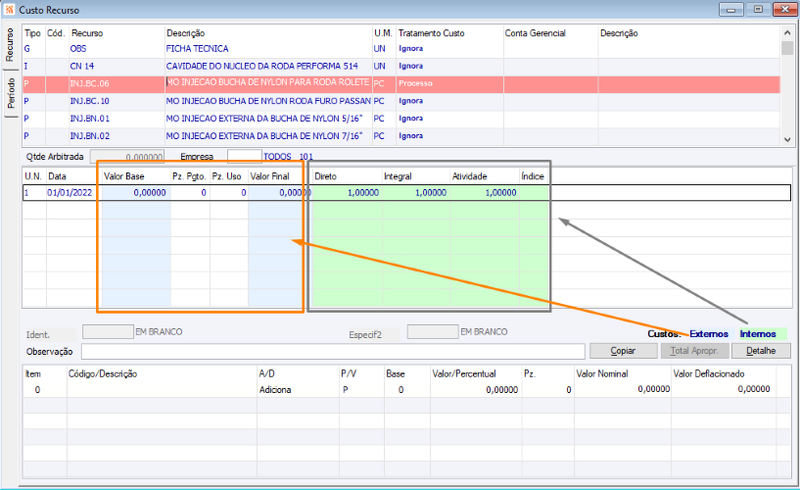Click the Conta Gerencial column header
The height and width of the screenshot is (490, 800).
click(x=535, y=33)
